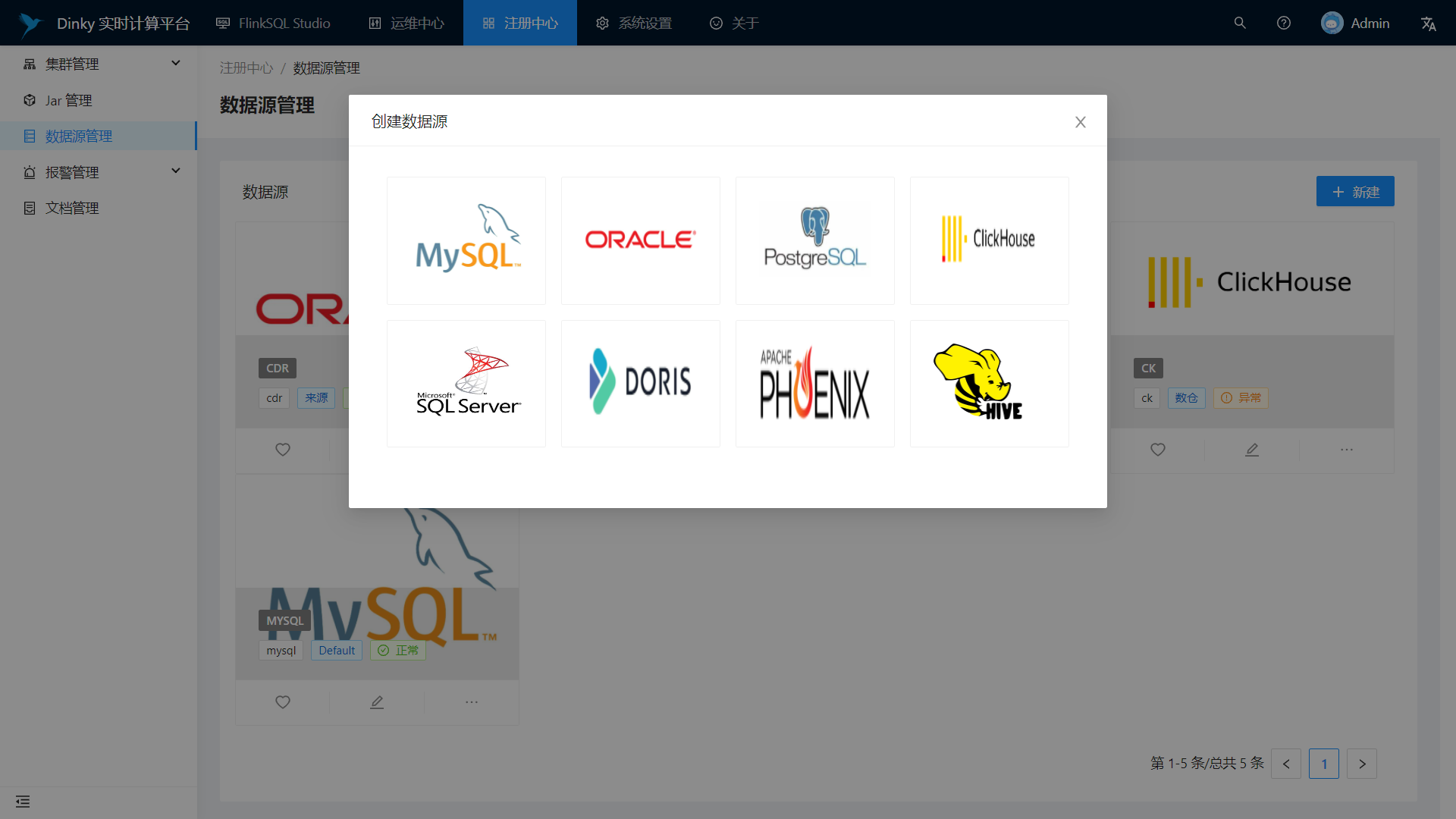
Task: Select Oracle as the new data source type
Action: 640,240
